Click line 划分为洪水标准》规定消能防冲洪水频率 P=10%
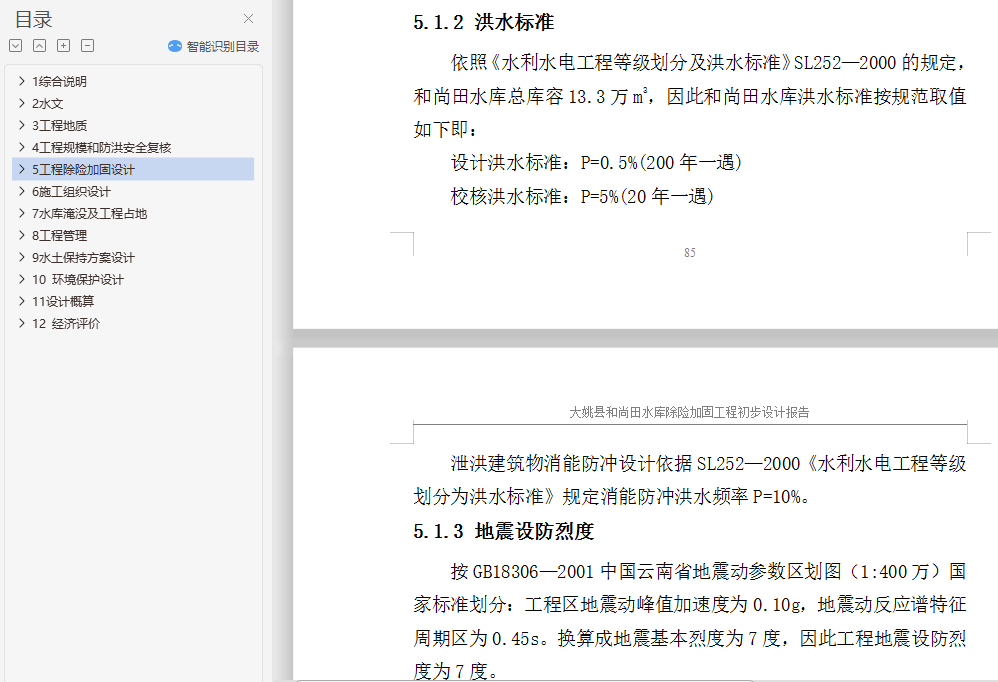The height and width of the screenshot is (682, 998). click(612, 496)
